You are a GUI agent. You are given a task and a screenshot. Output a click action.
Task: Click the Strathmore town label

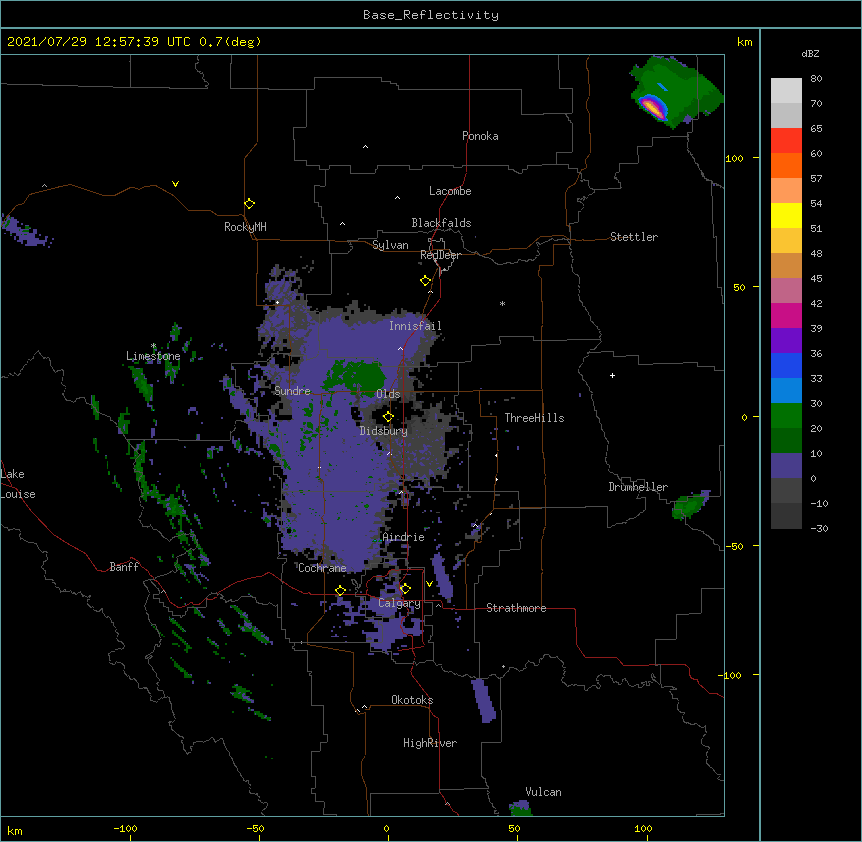[516, 608]
